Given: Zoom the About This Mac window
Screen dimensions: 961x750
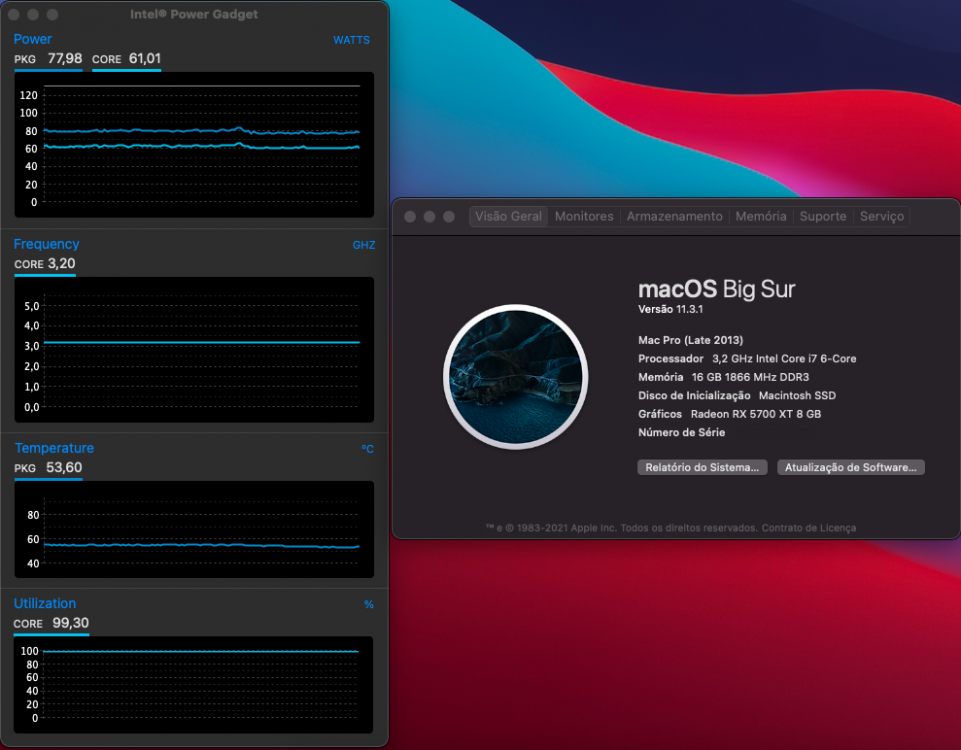Looking at the screenshot, I should (x=449, y=217).
